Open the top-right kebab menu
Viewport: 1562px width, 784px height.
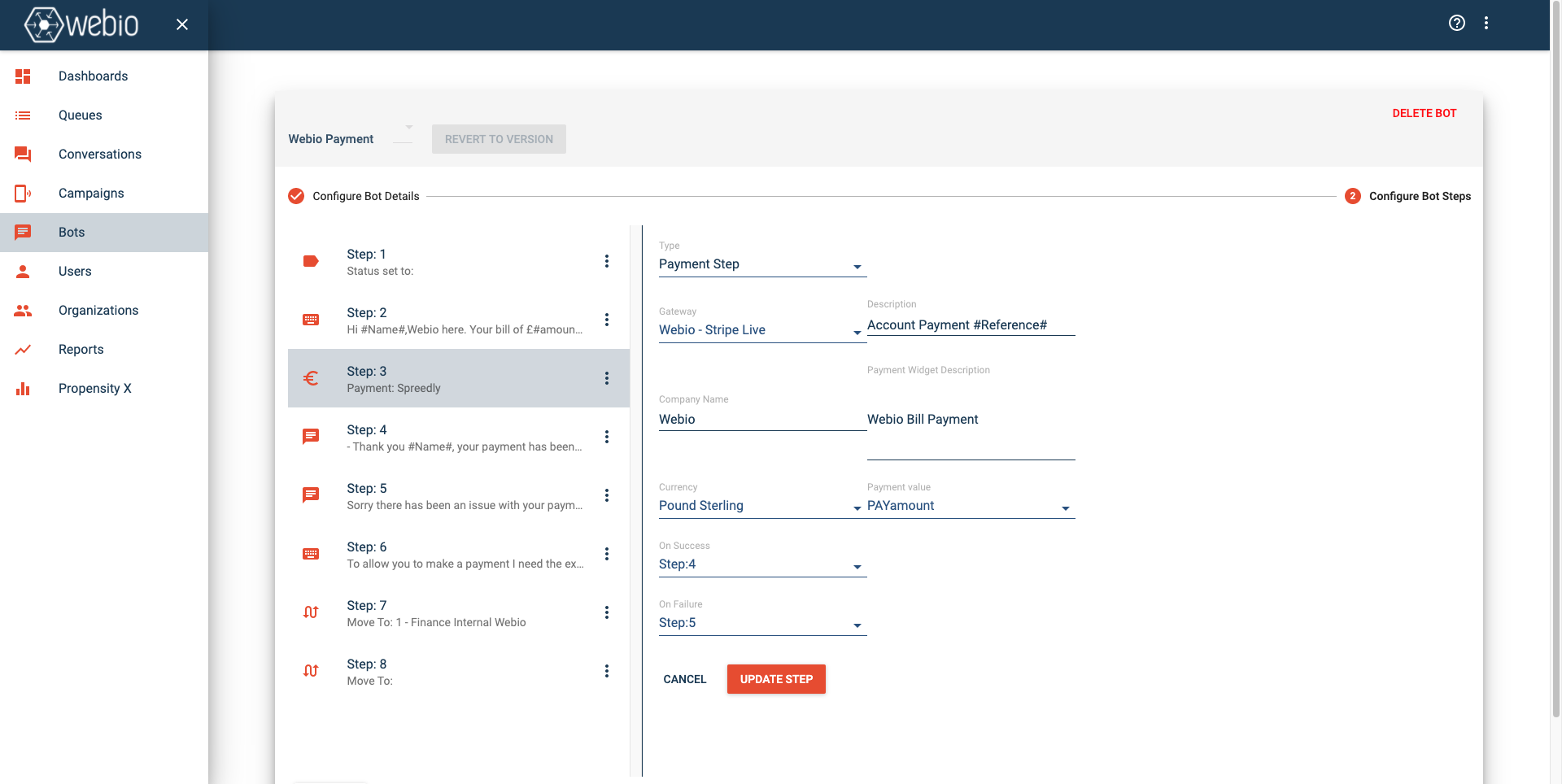[x=1486, y=23]
